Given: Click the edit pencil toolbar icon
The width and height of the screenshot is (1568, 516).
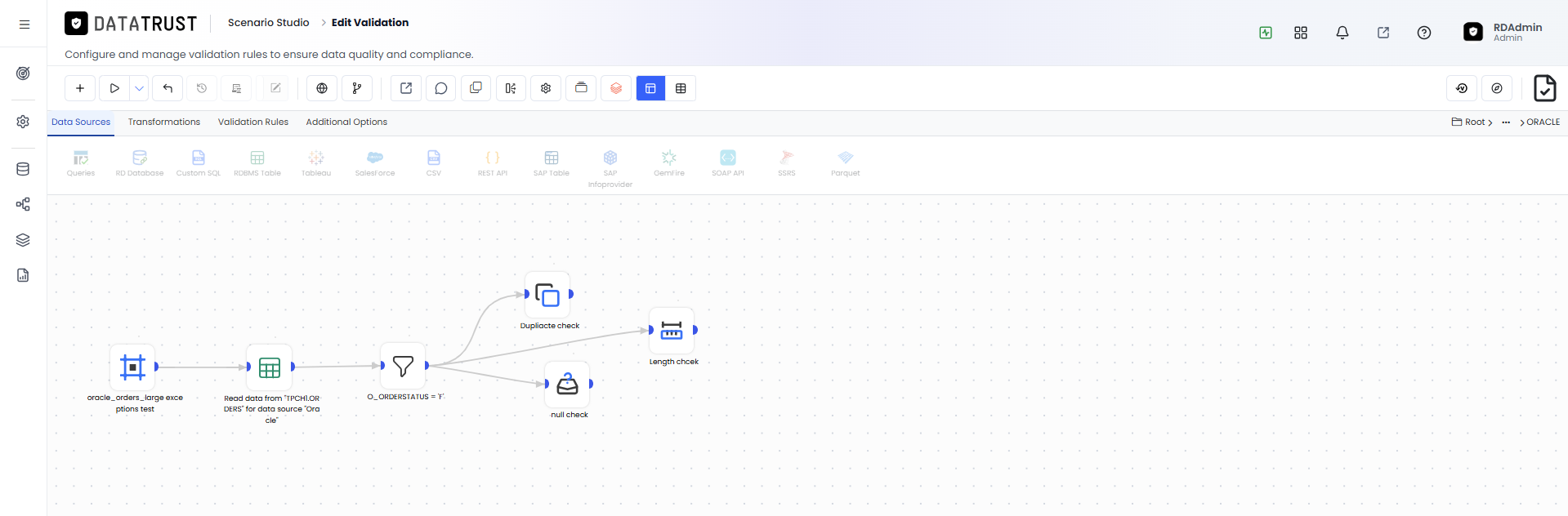Looking at the screenshot, I should pos(275,88).
